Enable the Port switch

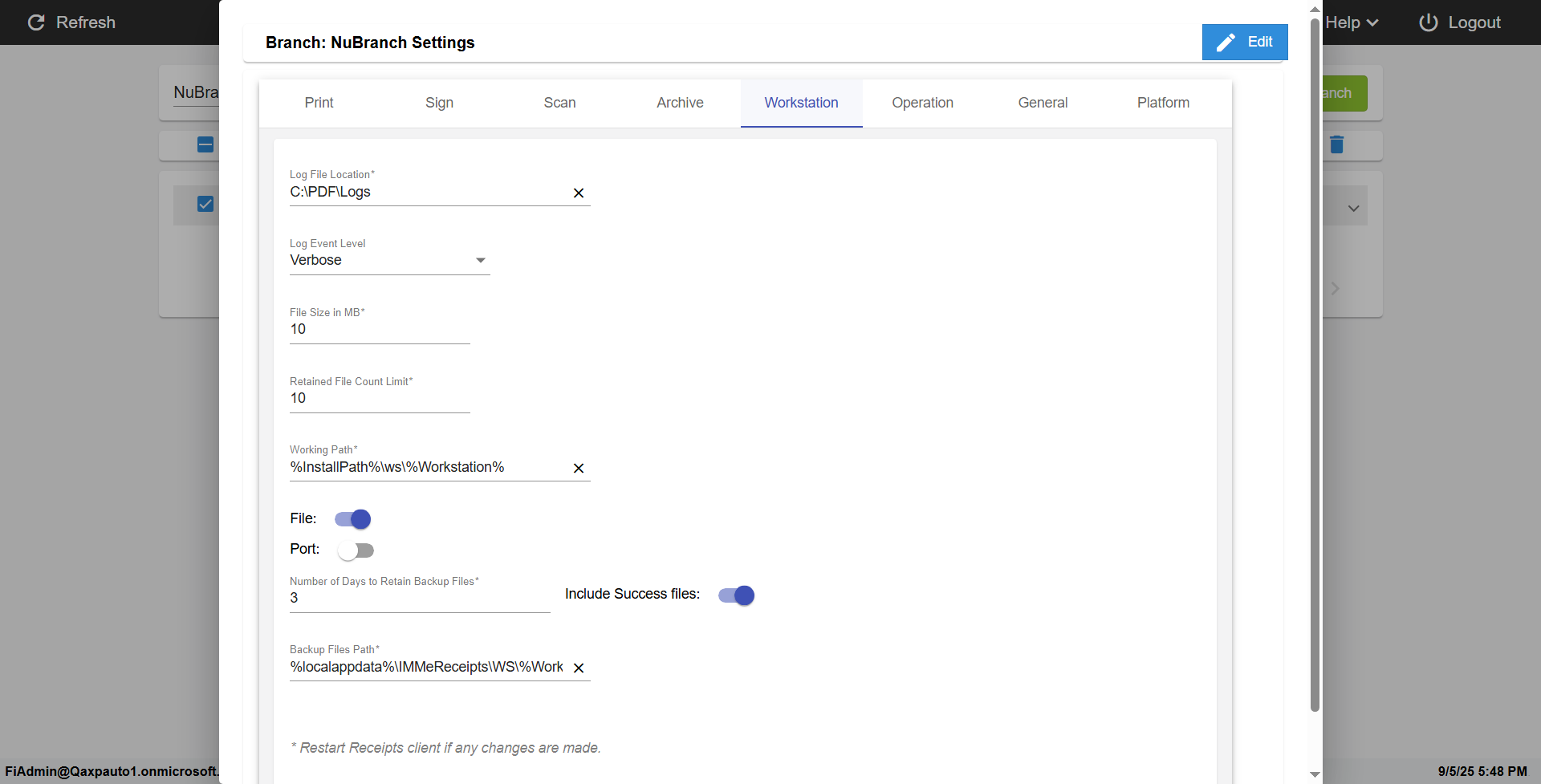point(356,550)
